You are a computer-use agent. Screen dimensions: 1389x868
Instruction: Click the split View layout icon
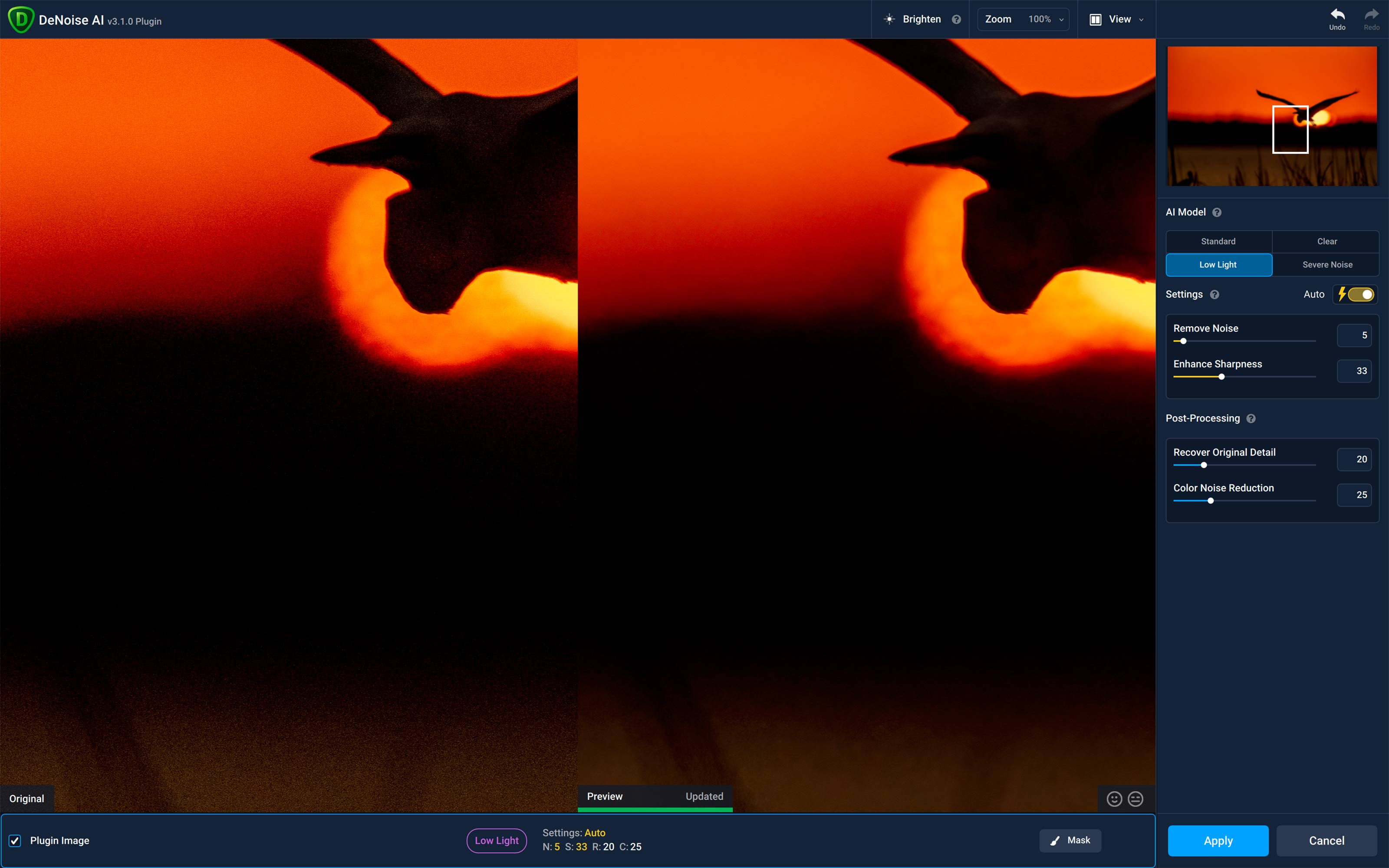[1095, 20]
